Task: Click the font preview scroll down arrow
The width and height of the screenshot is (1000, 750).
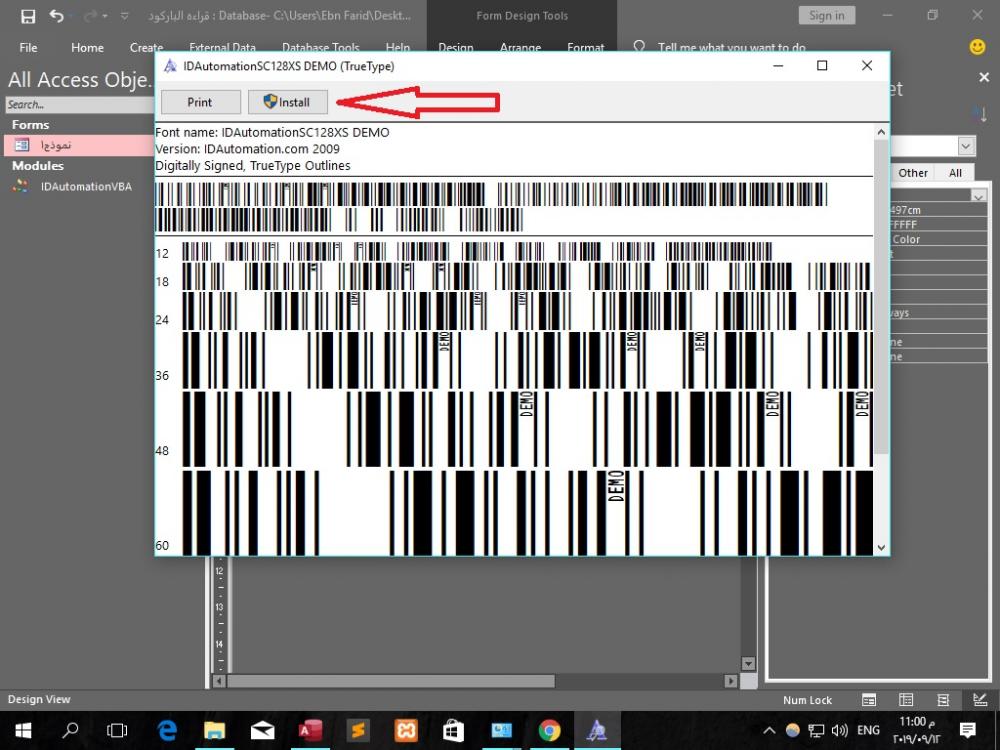Action: [881, 547]
